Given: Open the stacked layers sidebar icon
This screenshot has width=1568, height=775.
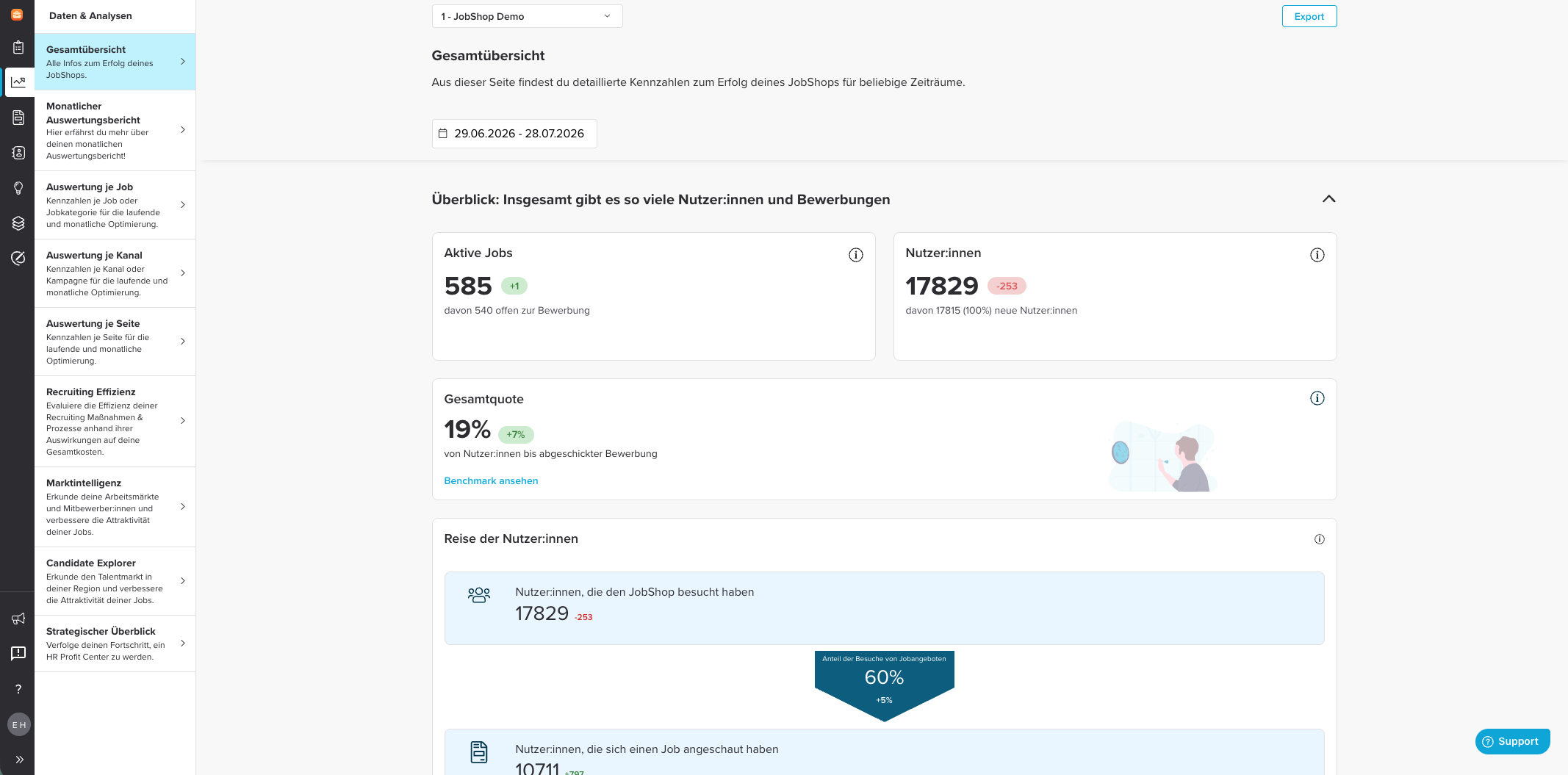Looking at the screenshot, I should coord(18,223).
